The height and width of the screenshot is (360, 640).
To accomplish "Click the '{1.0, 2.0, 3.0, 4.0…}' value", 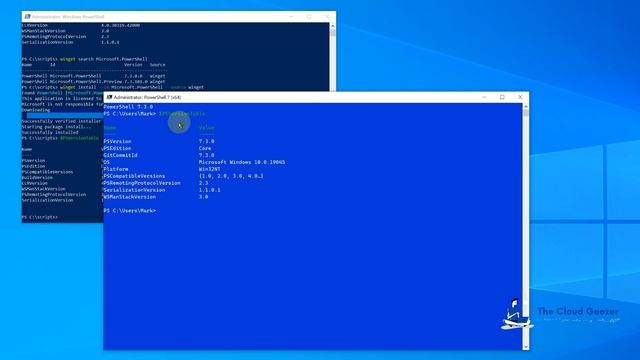I will (x=231, y=176).
